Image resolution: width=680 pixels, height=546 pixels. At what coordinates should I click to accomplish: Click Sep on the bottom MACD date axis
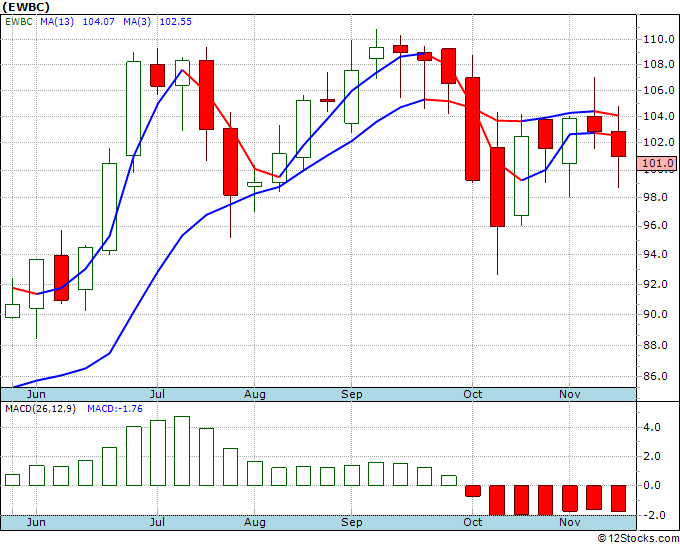(351, 522)
